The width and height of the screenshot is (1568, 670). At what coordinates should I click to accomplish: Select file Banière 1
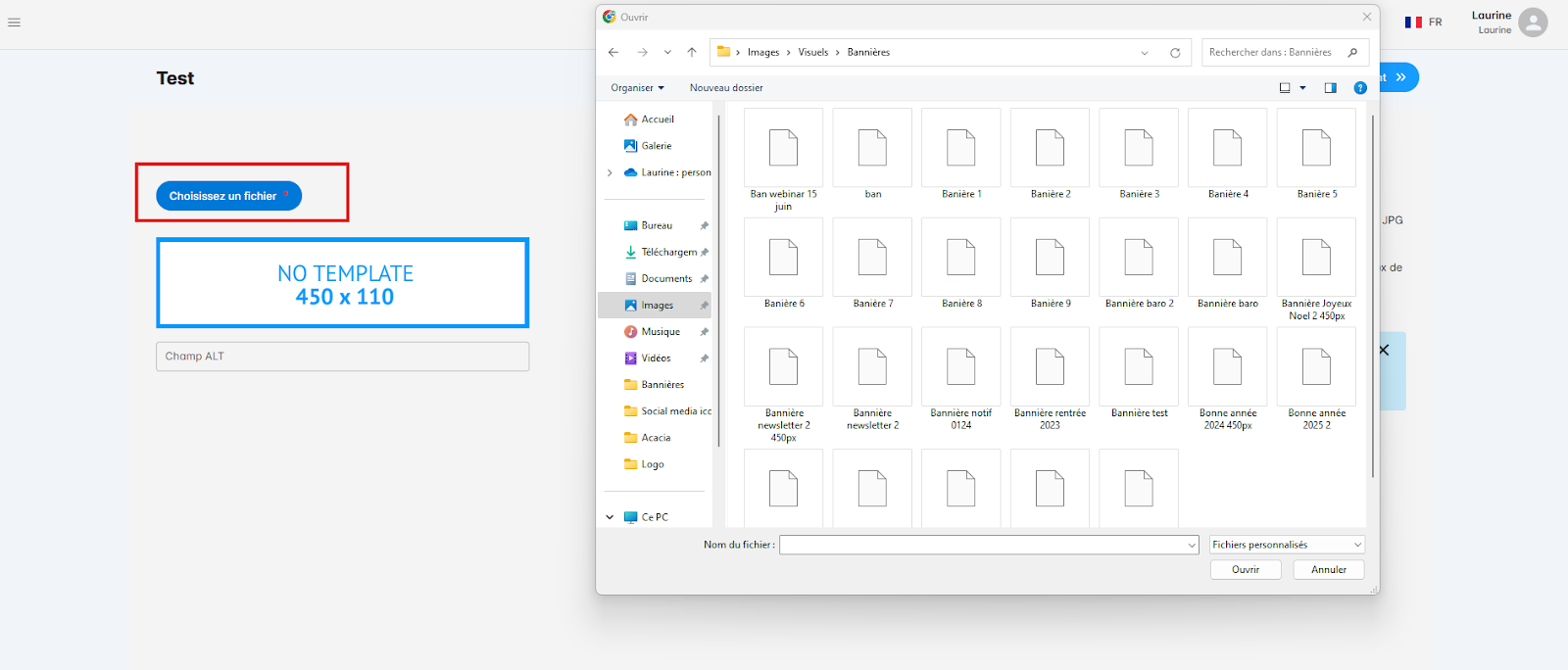(961, 154)
